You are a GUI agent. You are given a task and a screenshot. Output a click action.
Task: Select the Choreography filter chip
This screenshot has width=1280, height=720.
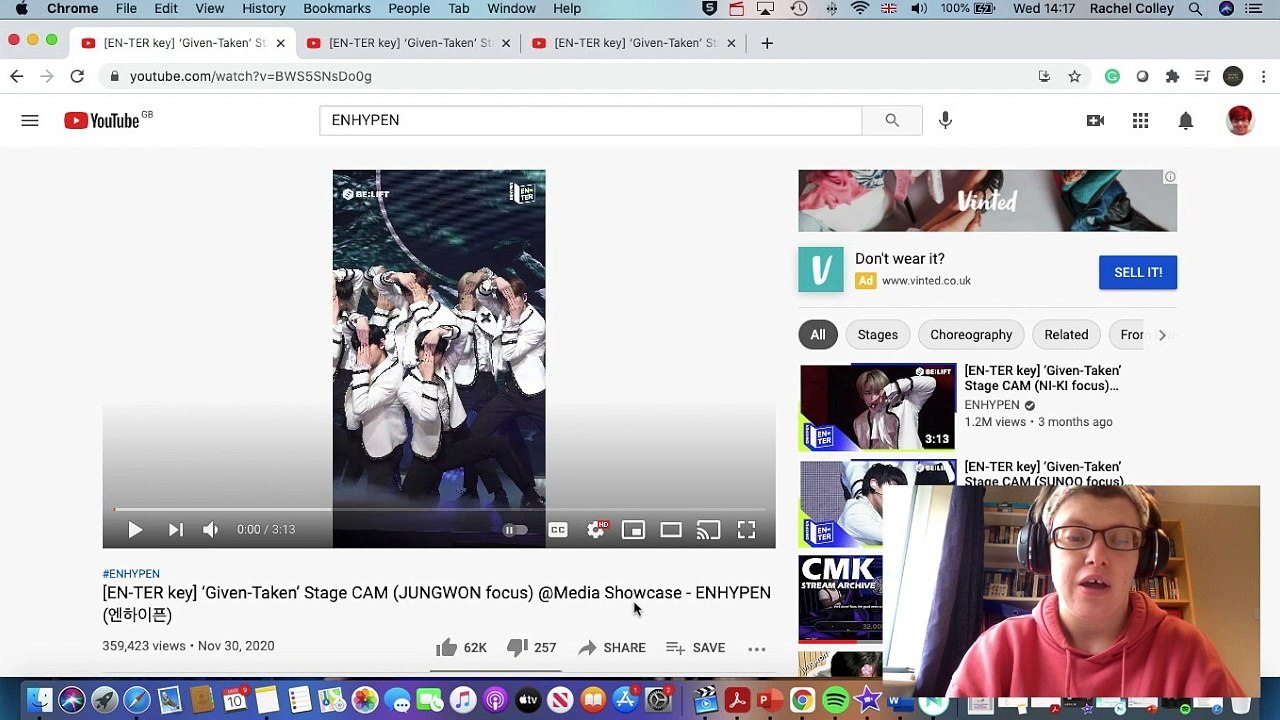click(971, 335)
